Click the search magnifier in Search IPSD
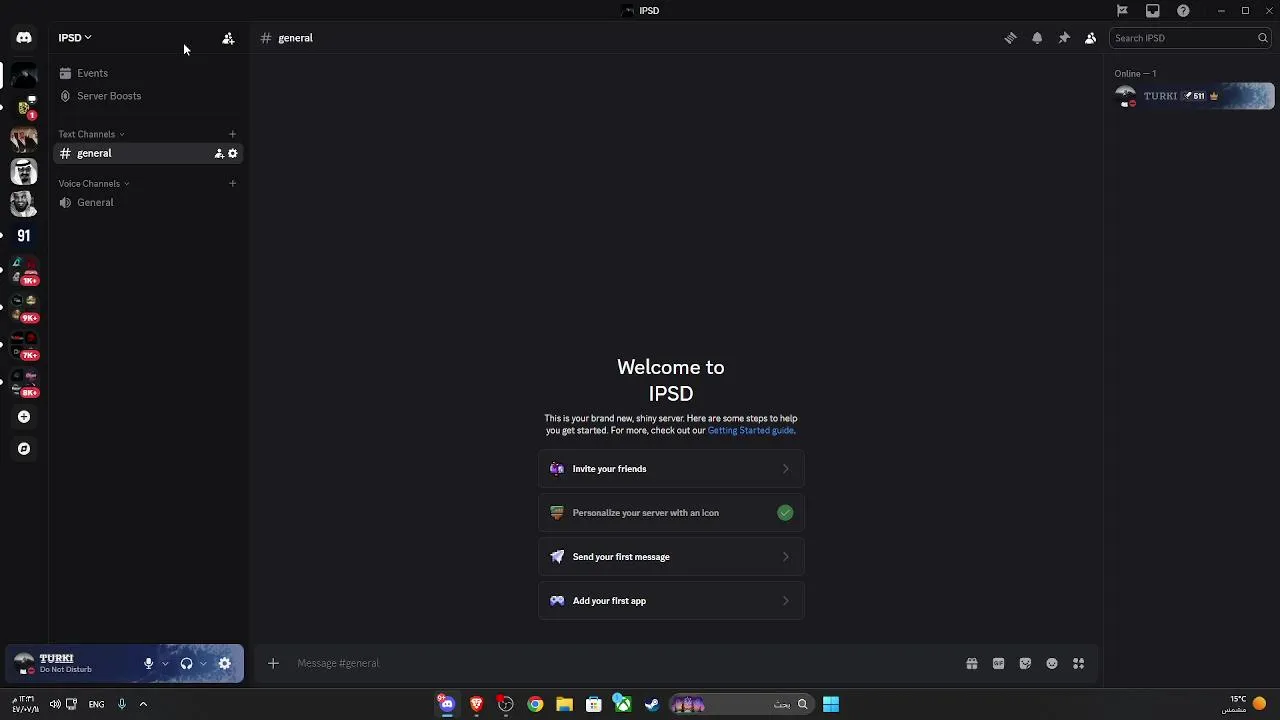This screenshot has height=720, width=1280. coord(1263,38)
